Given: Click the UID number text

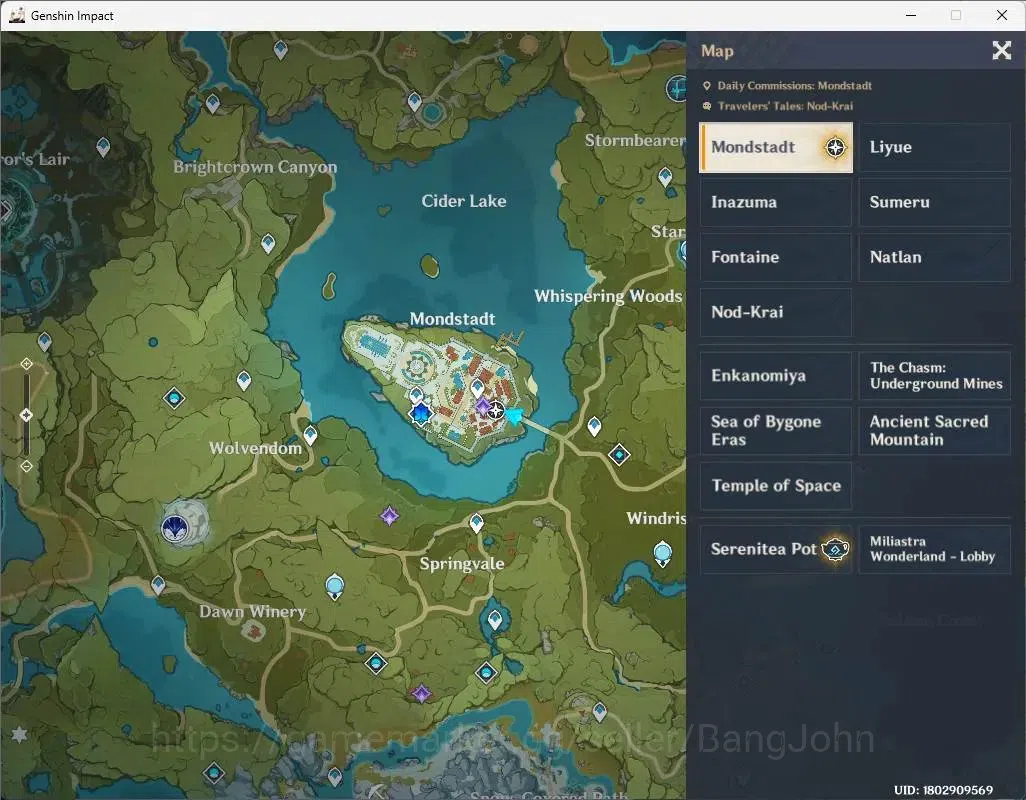Looking at the screenshot, I should (x=943, y=790).
